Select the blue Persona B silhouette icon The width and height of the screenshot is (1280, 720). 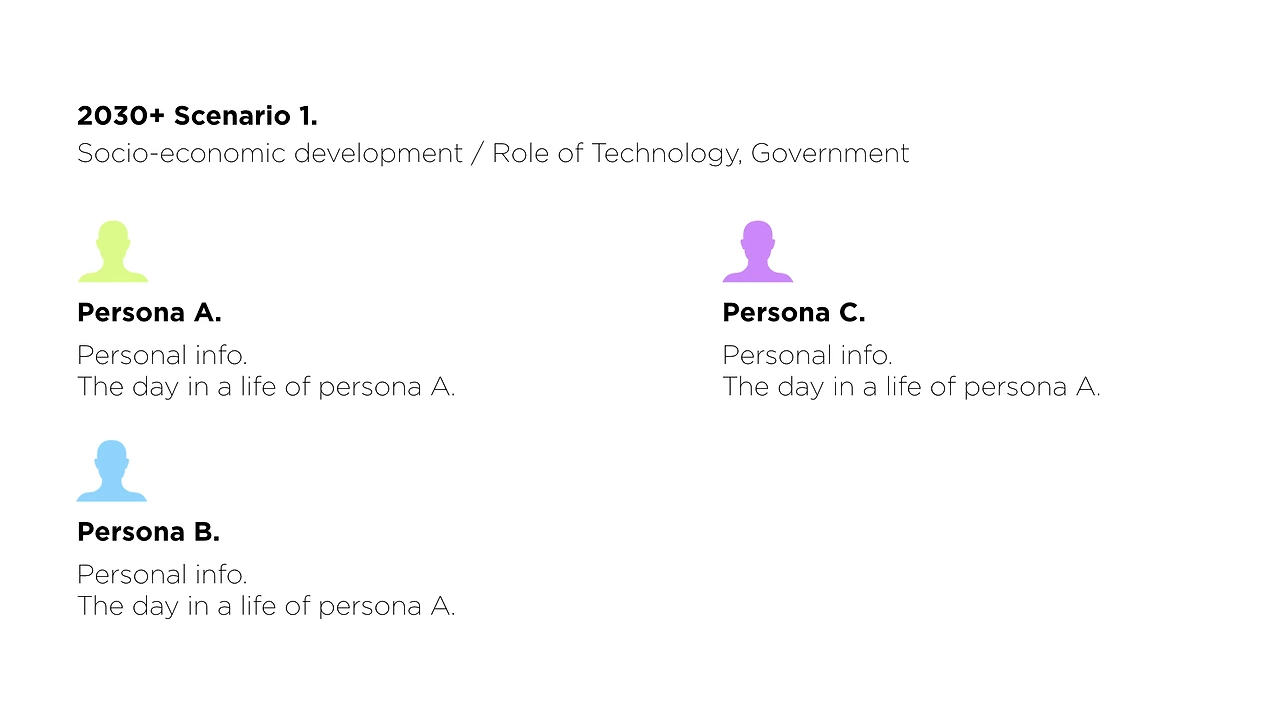tap(112, 471)
